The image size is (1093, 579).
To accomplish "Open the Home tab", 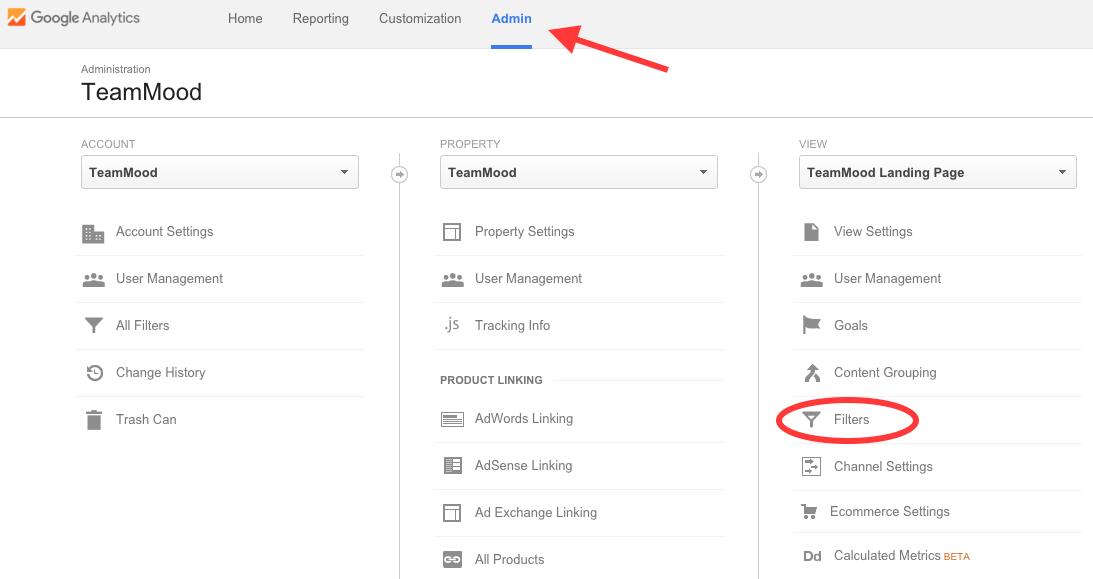I will 245,19.
